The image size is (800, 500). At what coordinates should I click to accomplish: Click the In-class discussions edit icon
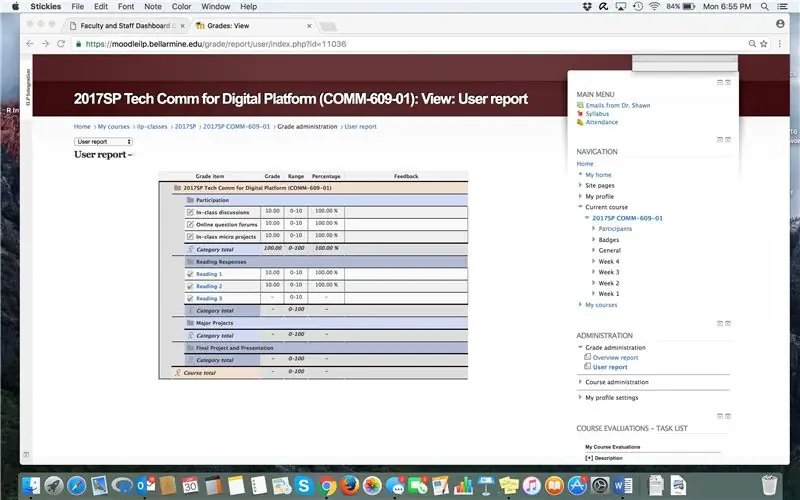pyautogui.click(x=190, y=212)
